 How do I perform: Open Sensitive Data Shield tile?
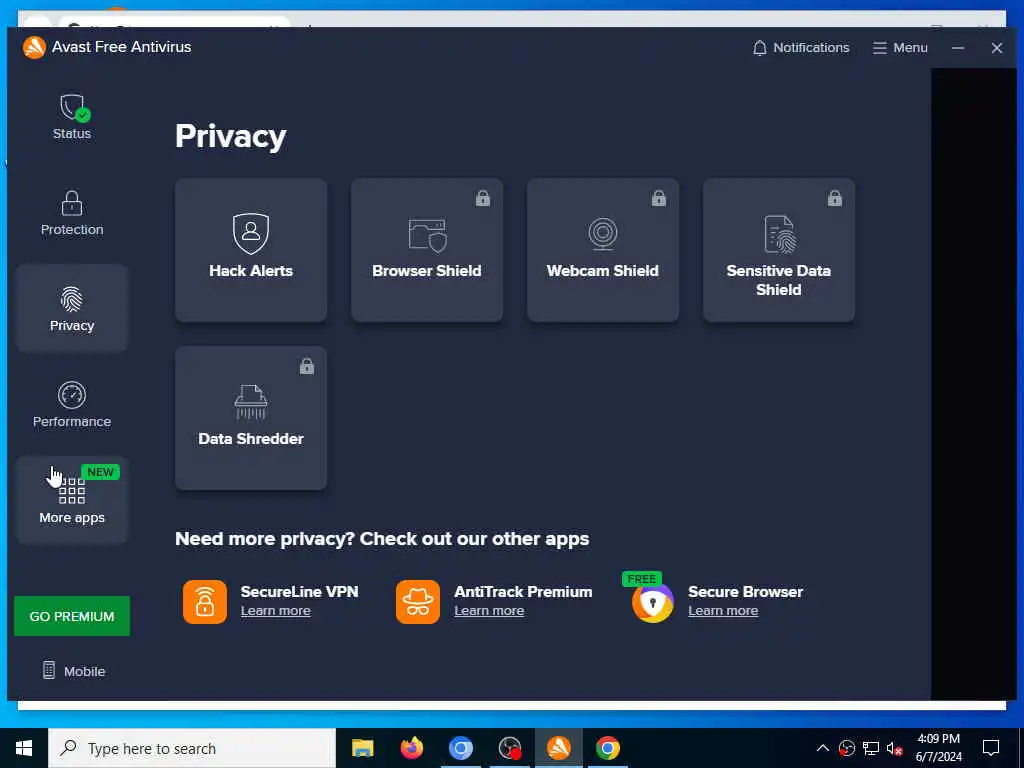pyautogui.click(x=778, y=250)
